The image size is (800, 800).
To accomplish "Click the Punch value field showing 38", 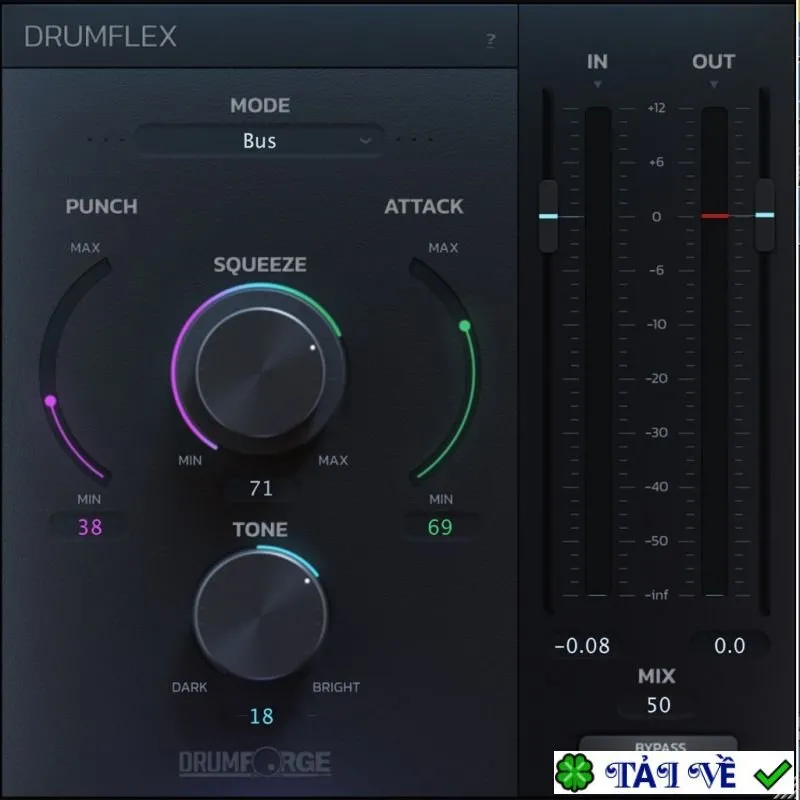I will [x=90, y=527].
